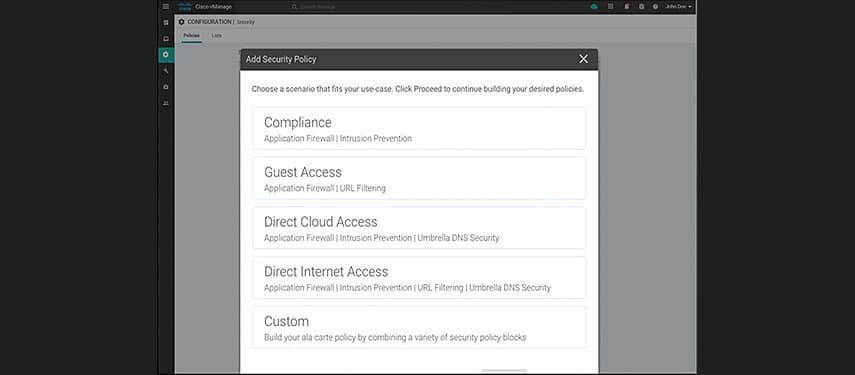Open the Tools wrench sidebar icon
Image resolution: width=855 pixels, height=375 pixels.
point(166,71)
